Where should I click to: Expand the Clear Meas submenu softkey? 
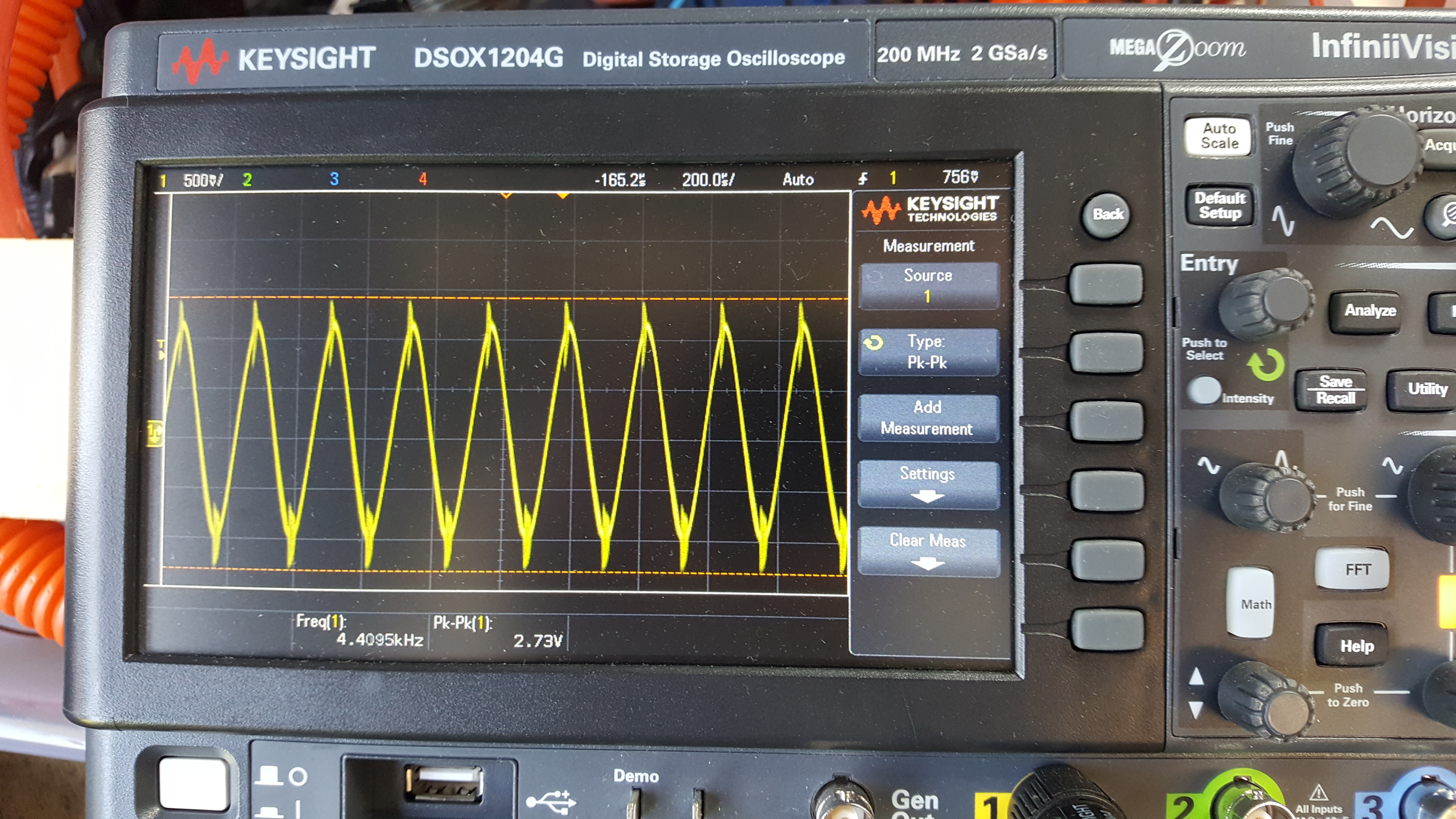[928, 550]
